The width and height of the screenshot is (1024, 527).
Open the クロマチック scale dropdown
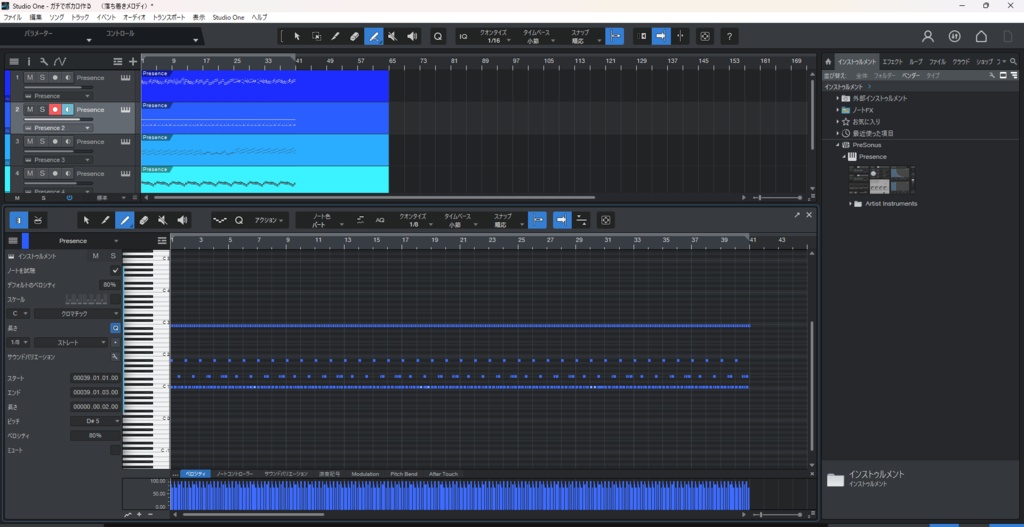click(78, 313)
